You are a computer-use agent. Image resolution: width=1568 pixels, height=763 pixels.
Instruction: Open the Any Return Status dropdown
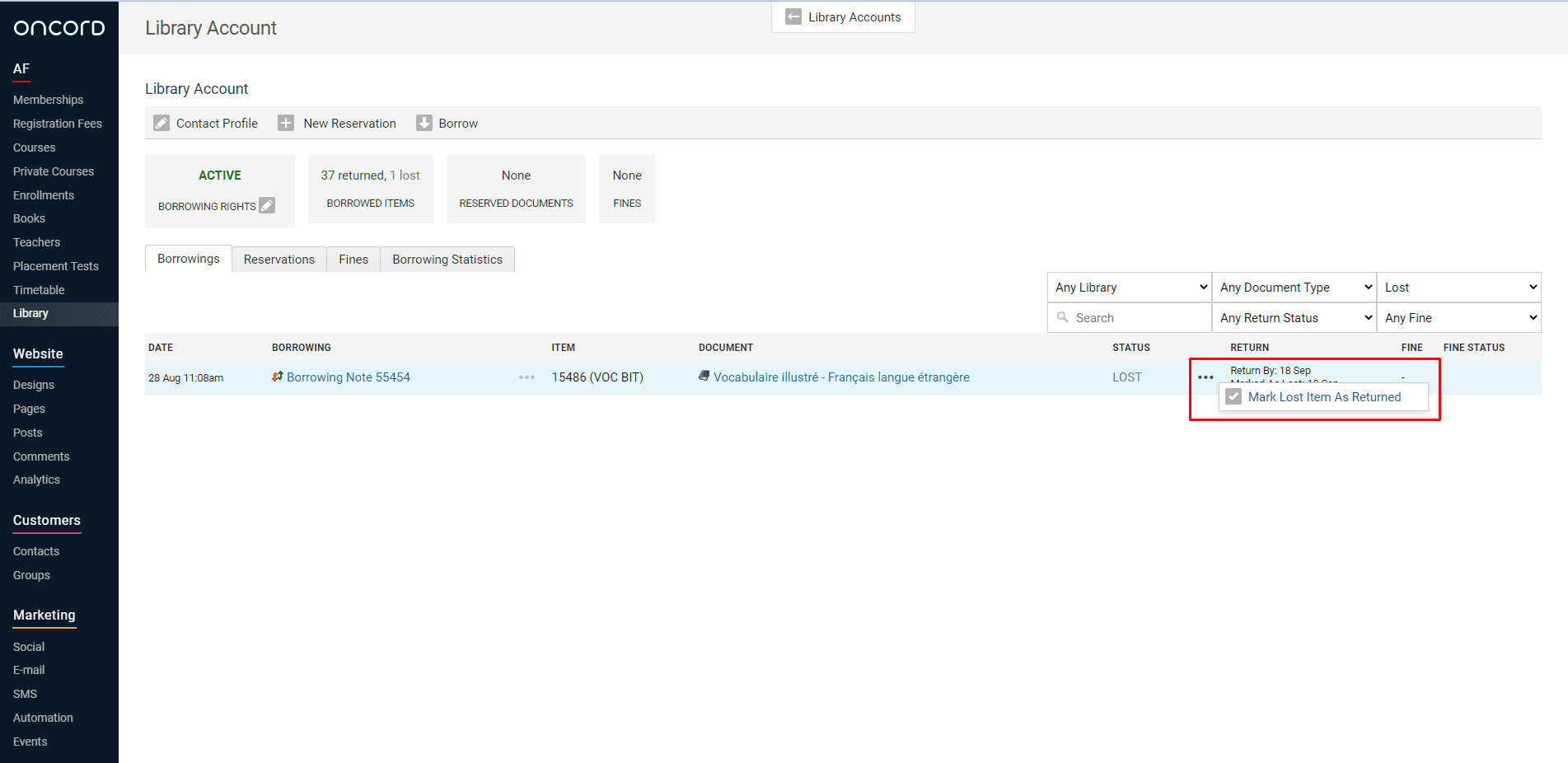pyautogui.click(x=1294, y=318)
